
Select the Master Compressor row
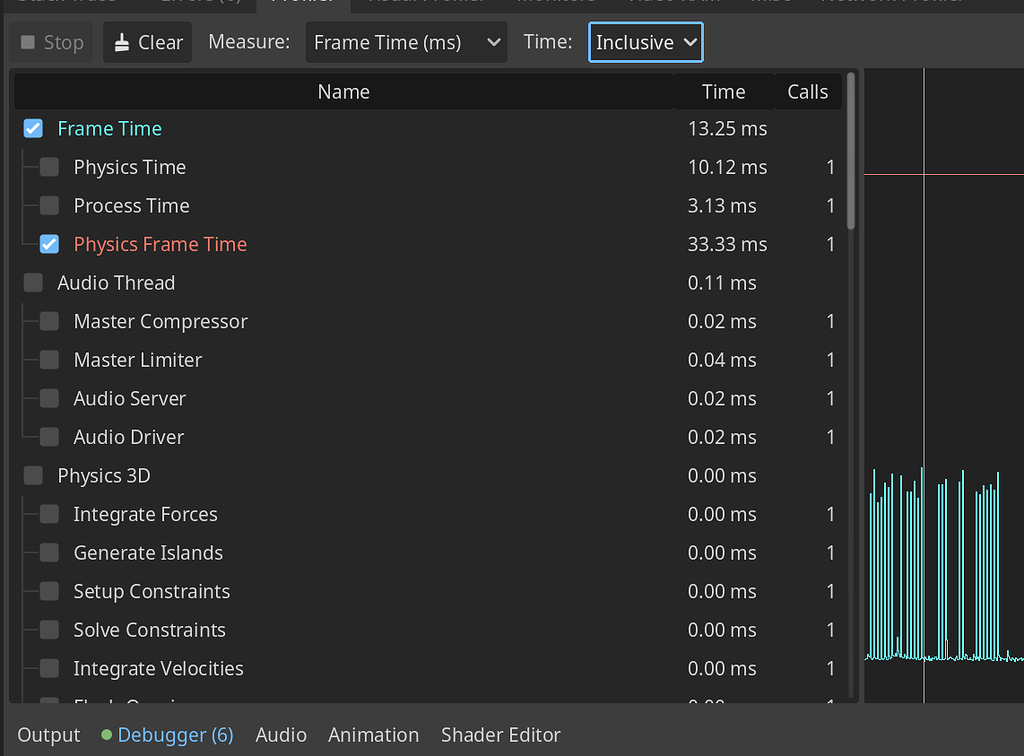click(x=160, y=321)
